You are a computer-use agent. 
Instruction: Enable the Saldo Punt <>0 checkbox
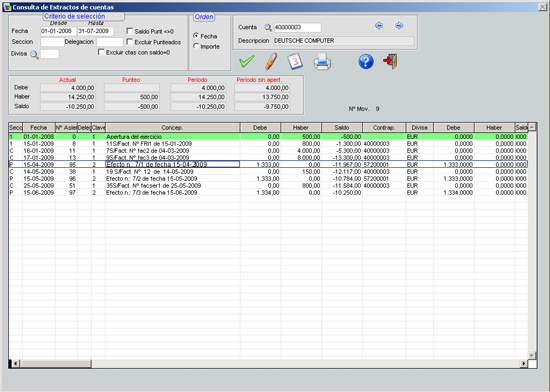pyautogui.click(x=129, y=31)
